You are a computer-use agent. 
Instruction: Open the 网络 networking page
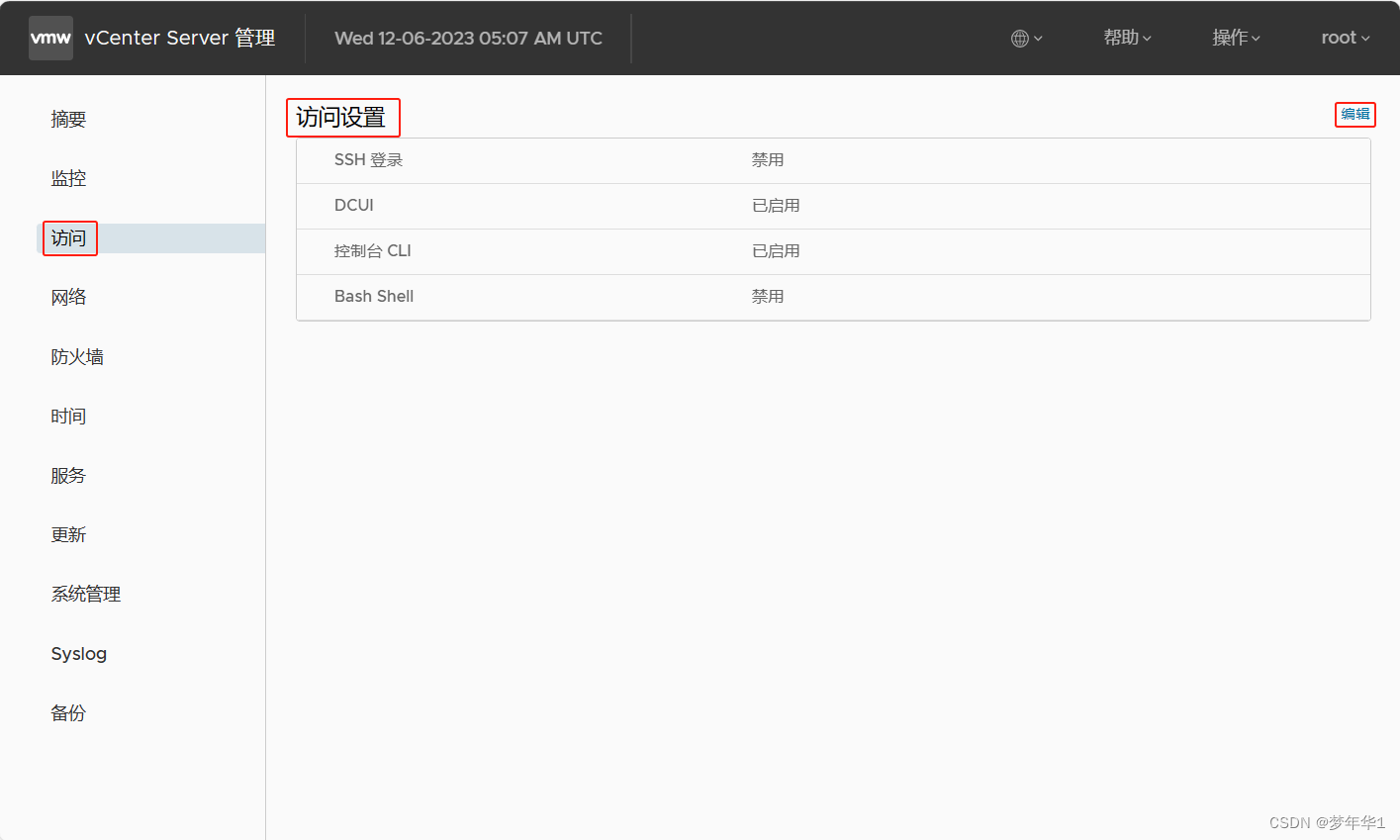point(68,297)
